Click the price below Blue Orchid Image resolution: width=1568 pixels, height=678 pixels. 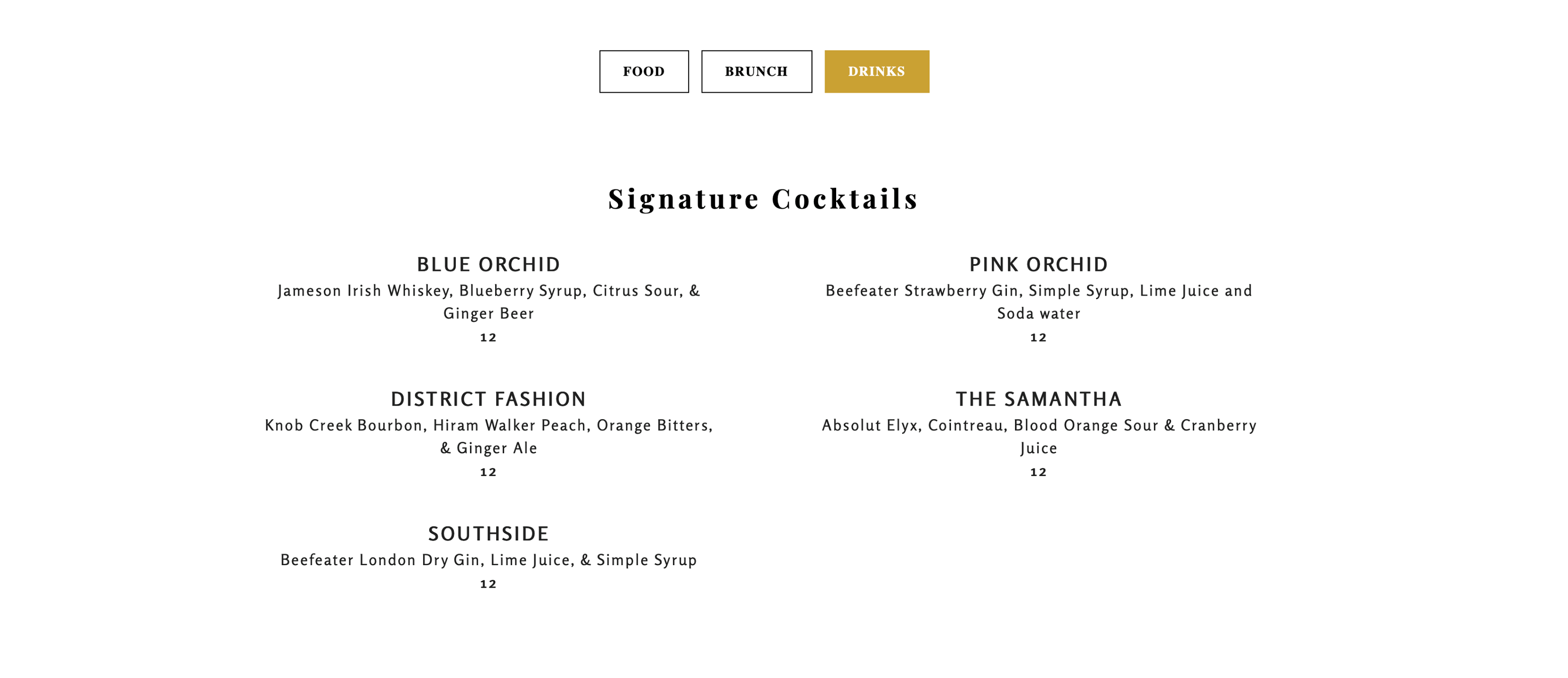(488, 338)
